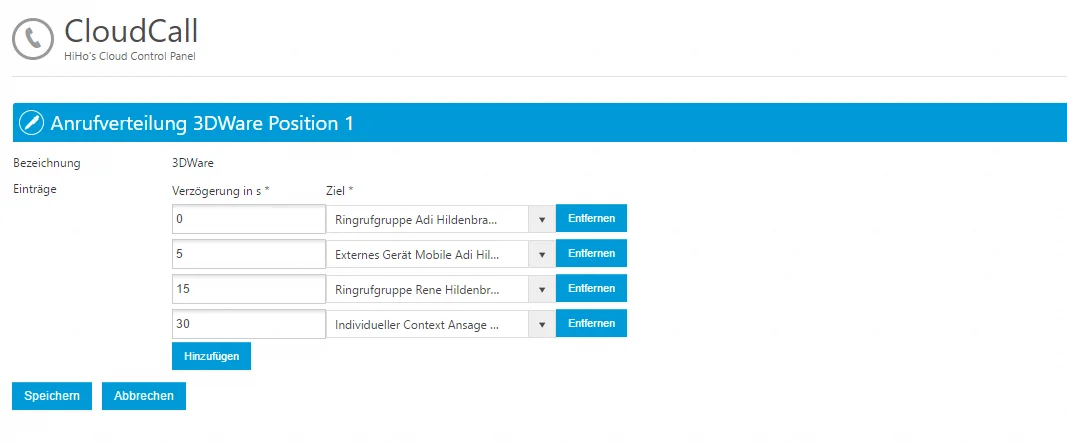Edit the delay field containing 30

click(x=249, y=324)
